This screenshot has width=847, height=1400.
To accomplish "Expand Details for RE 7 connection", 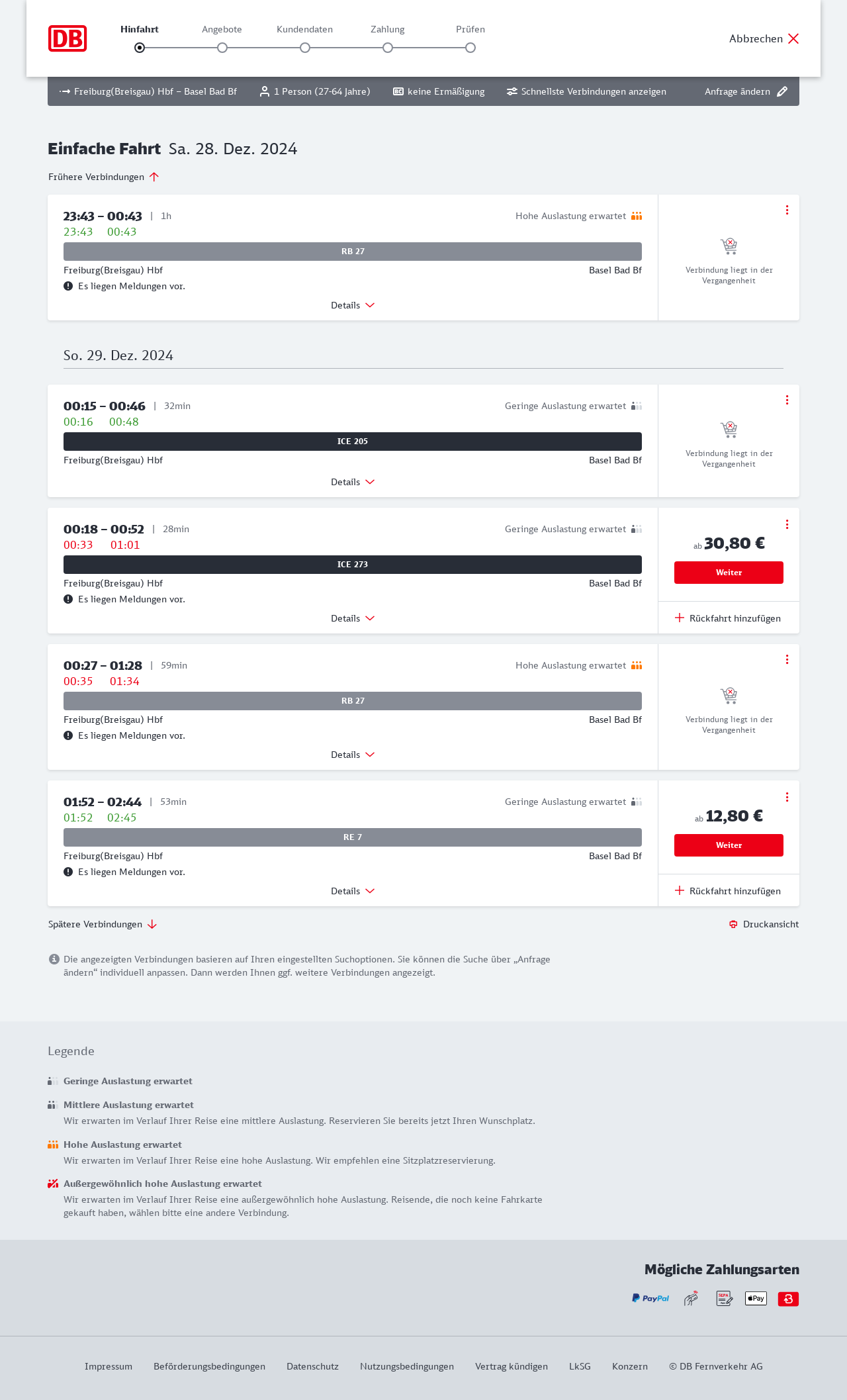I will pyautogui.click(x=353, y=891).
